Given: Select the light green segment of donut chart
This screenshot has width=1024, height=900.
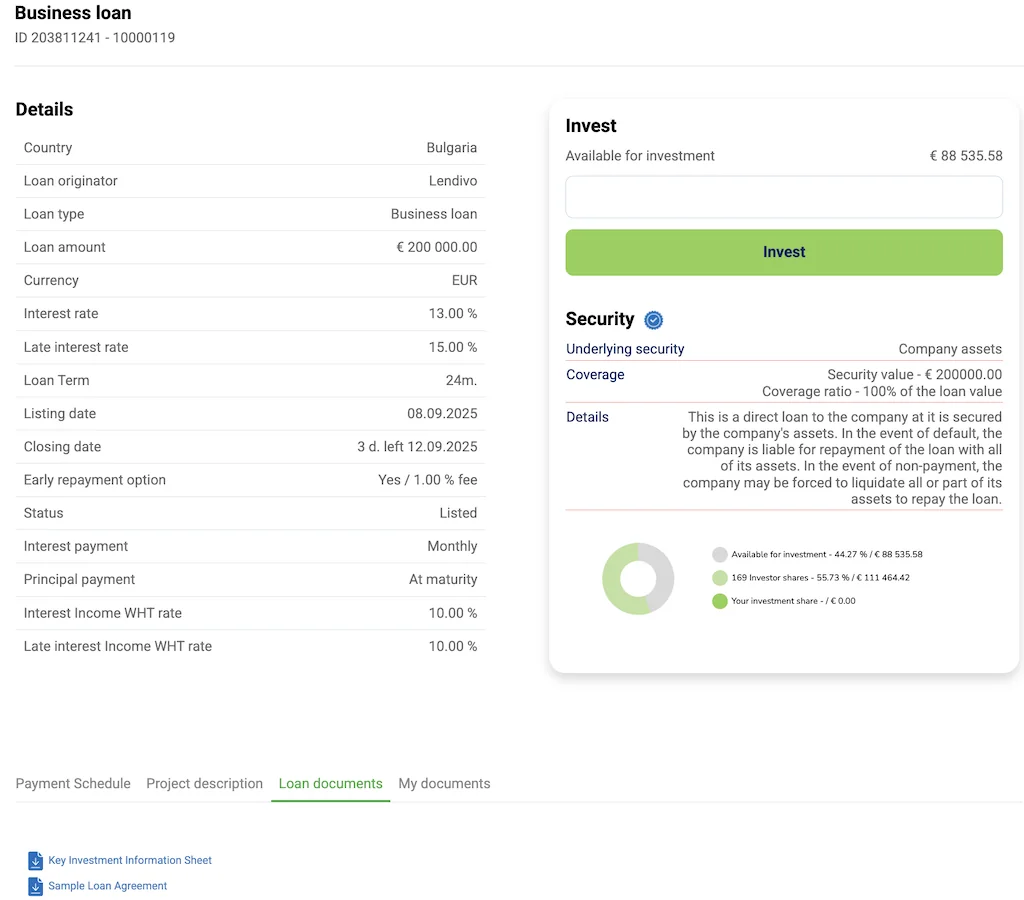Looking at the screenshot, I should [615, 590].
